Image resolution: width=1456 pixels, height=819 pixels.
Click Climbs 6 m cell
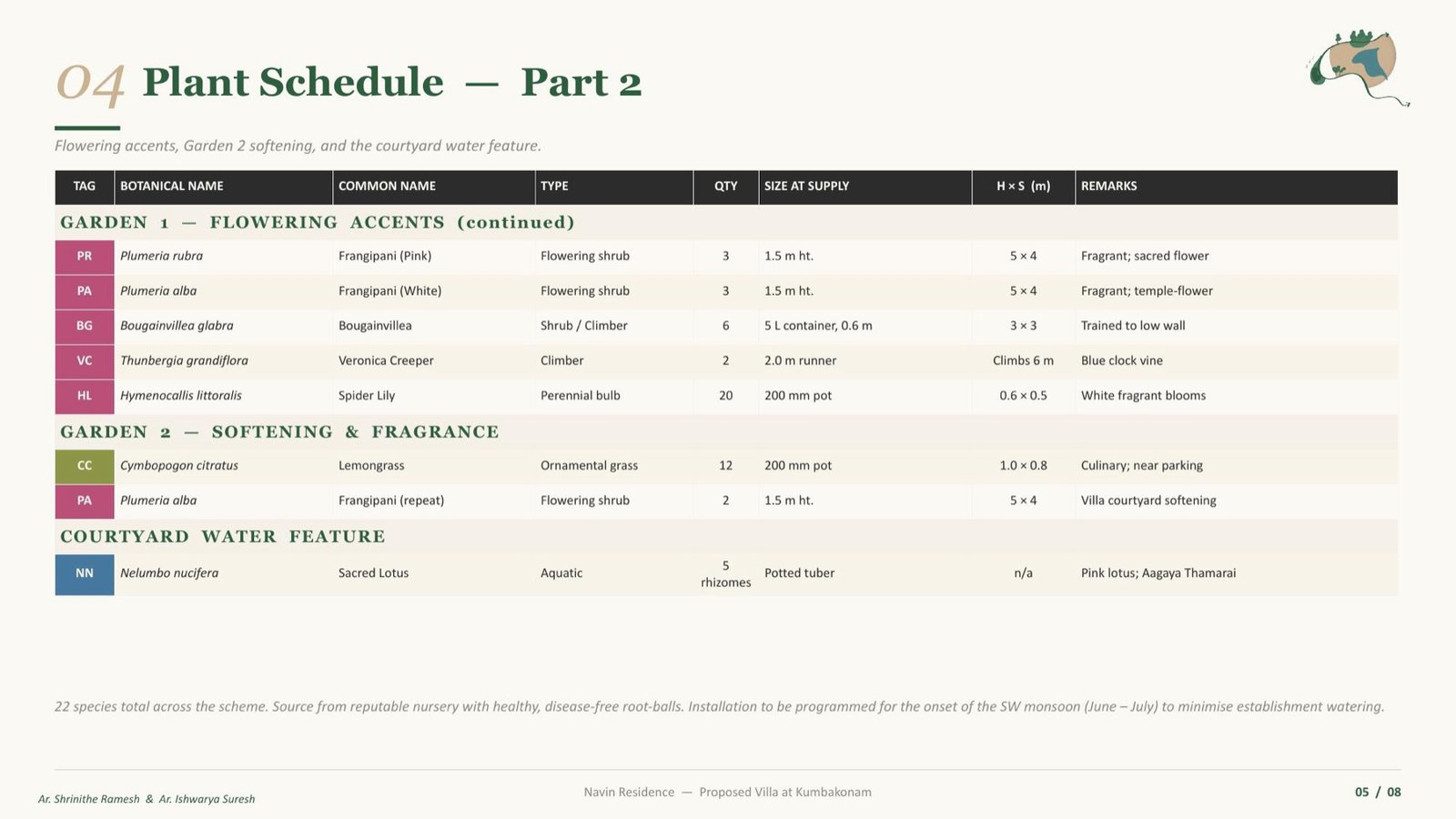pyautogui.click(x=1024, y=361)
